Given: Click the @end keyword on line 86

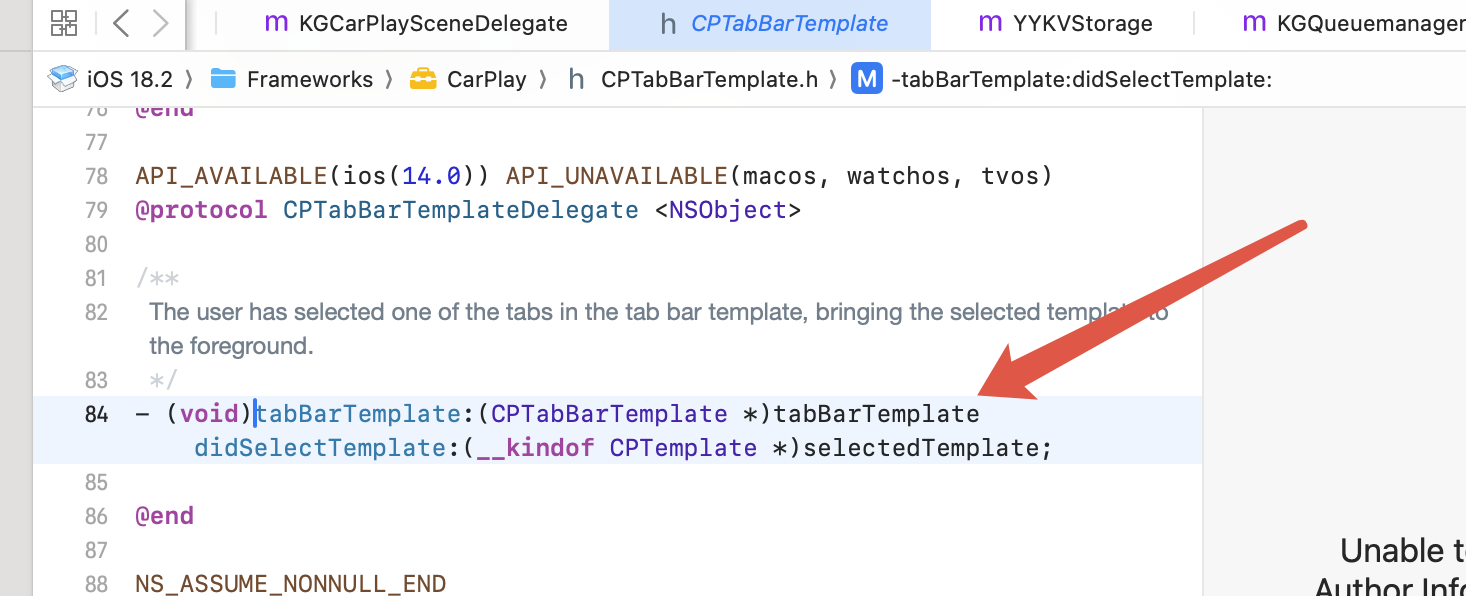Looking at the screenshot, I should [164, 516].
